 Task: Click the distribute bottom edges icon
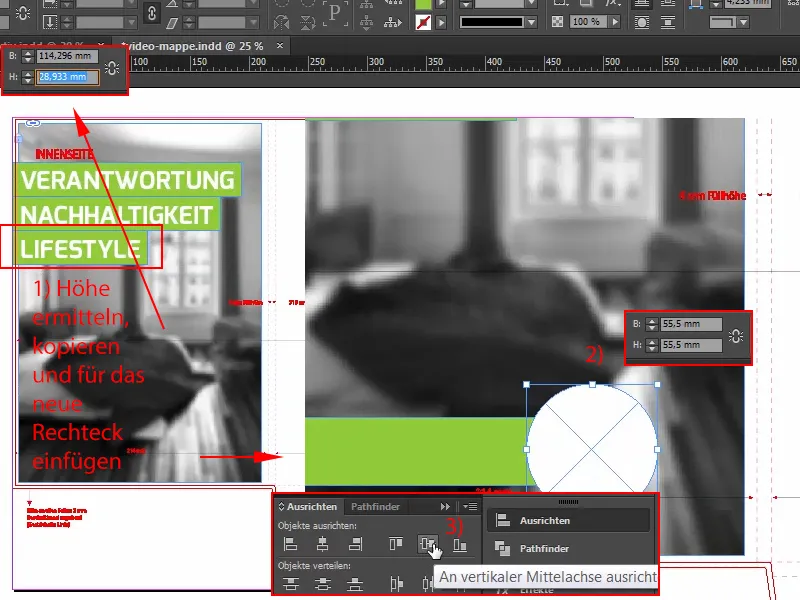(355, 584)
